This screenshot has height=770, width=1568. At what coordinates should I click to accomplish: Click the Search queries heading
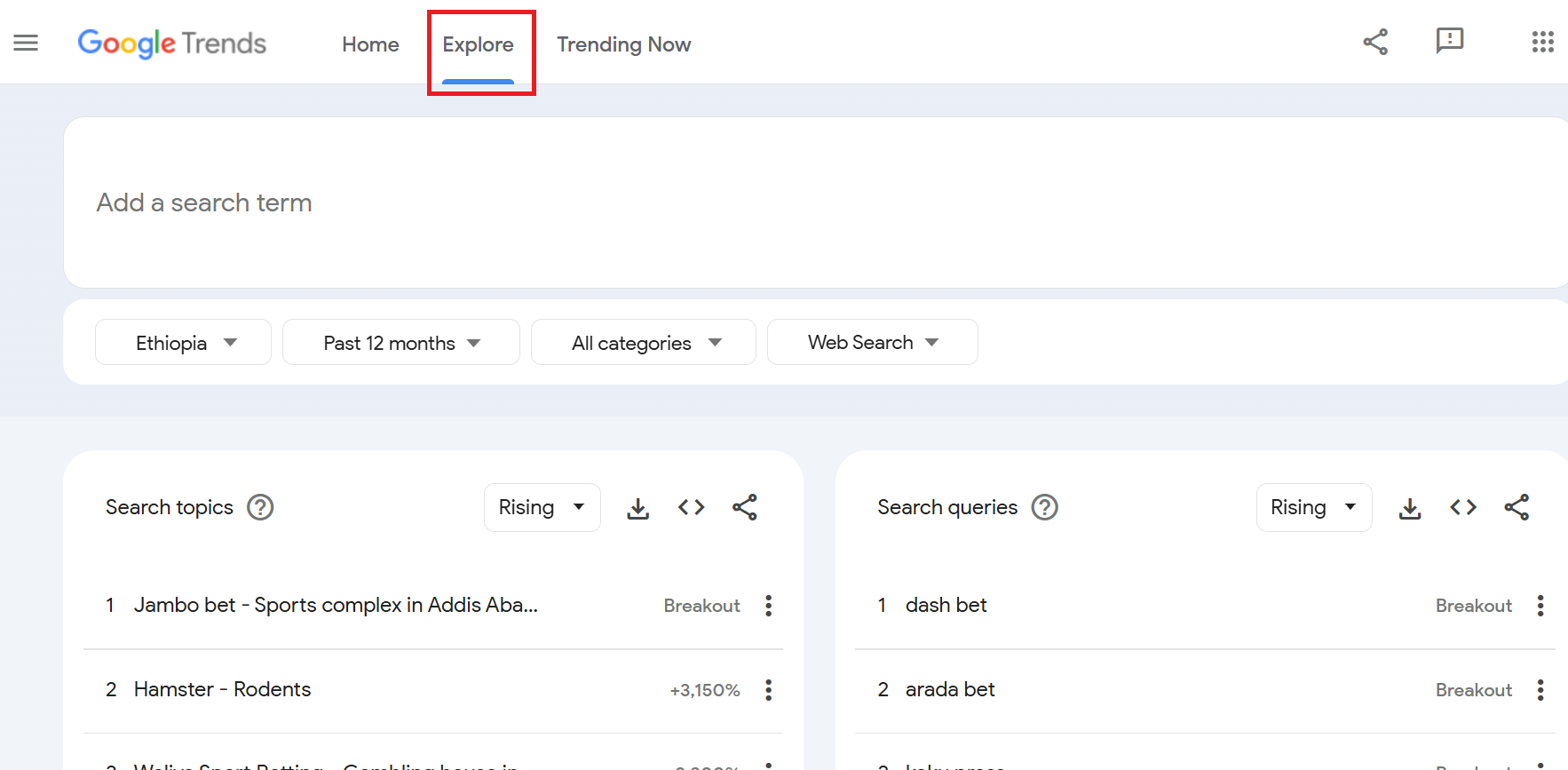[947, 507]
